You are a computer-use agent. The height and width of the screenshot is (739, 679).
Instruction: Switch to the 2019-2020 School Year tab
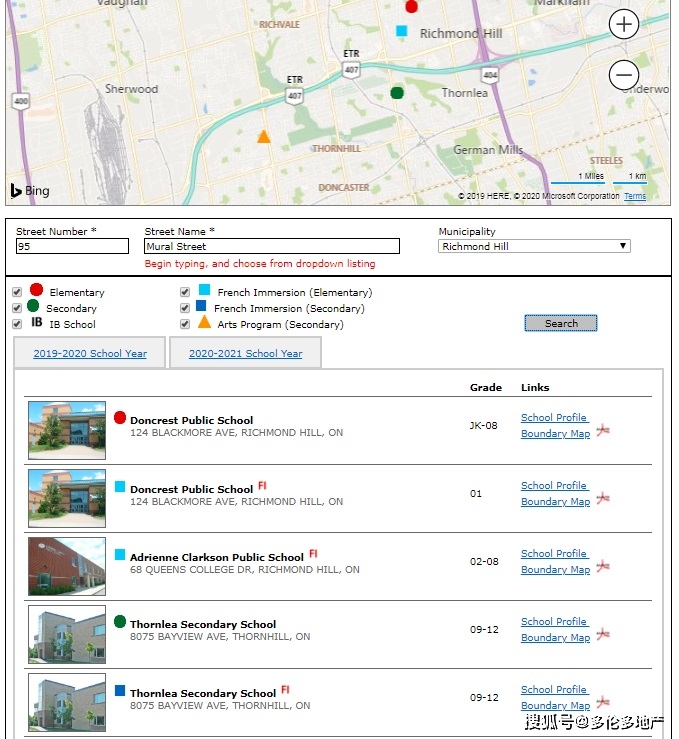90,353
